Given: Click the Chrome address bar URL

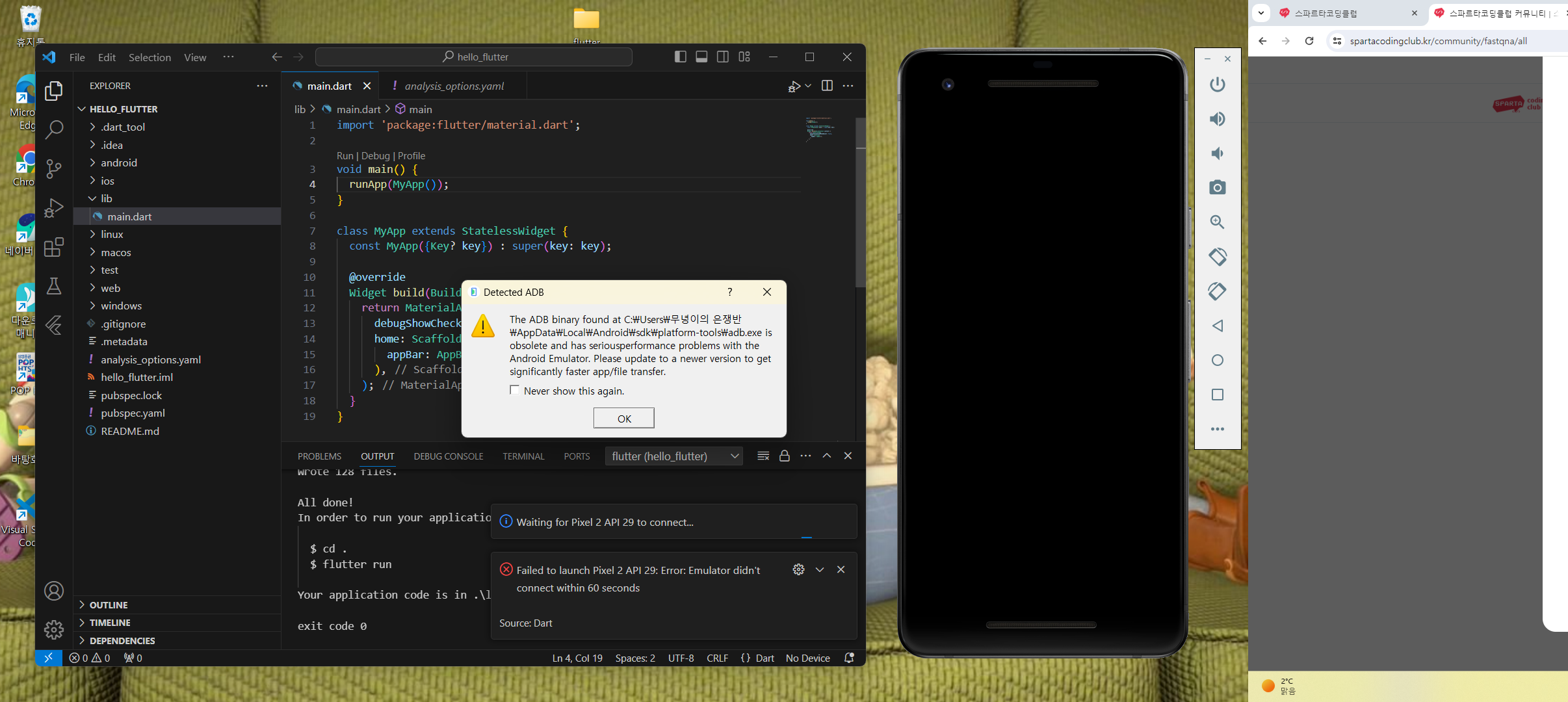Looking at the screenshot, I should point(1438,41).
